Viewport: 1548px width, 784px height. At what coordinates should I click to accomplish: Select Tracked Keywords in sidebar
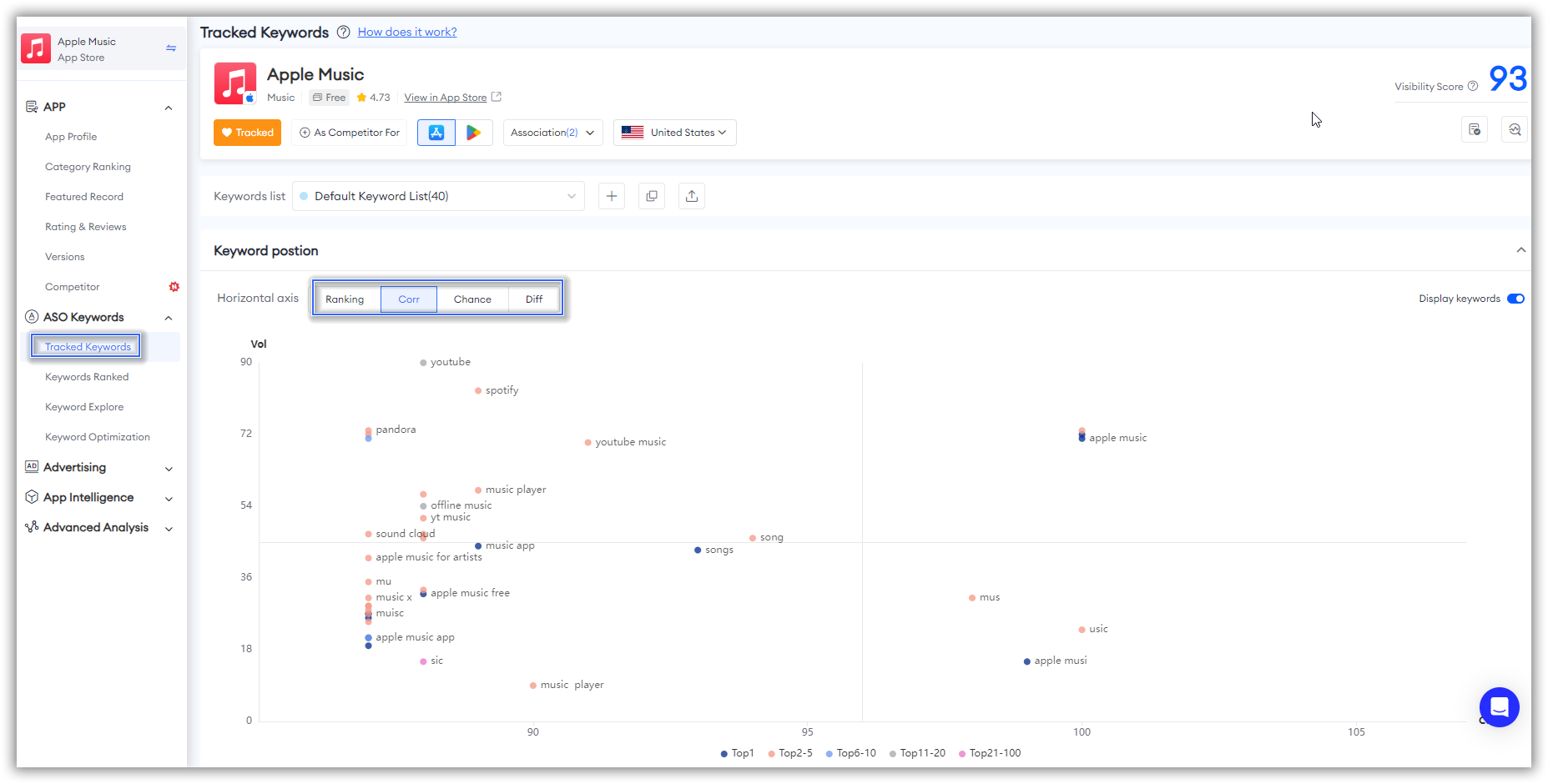(x=88, y=347)
